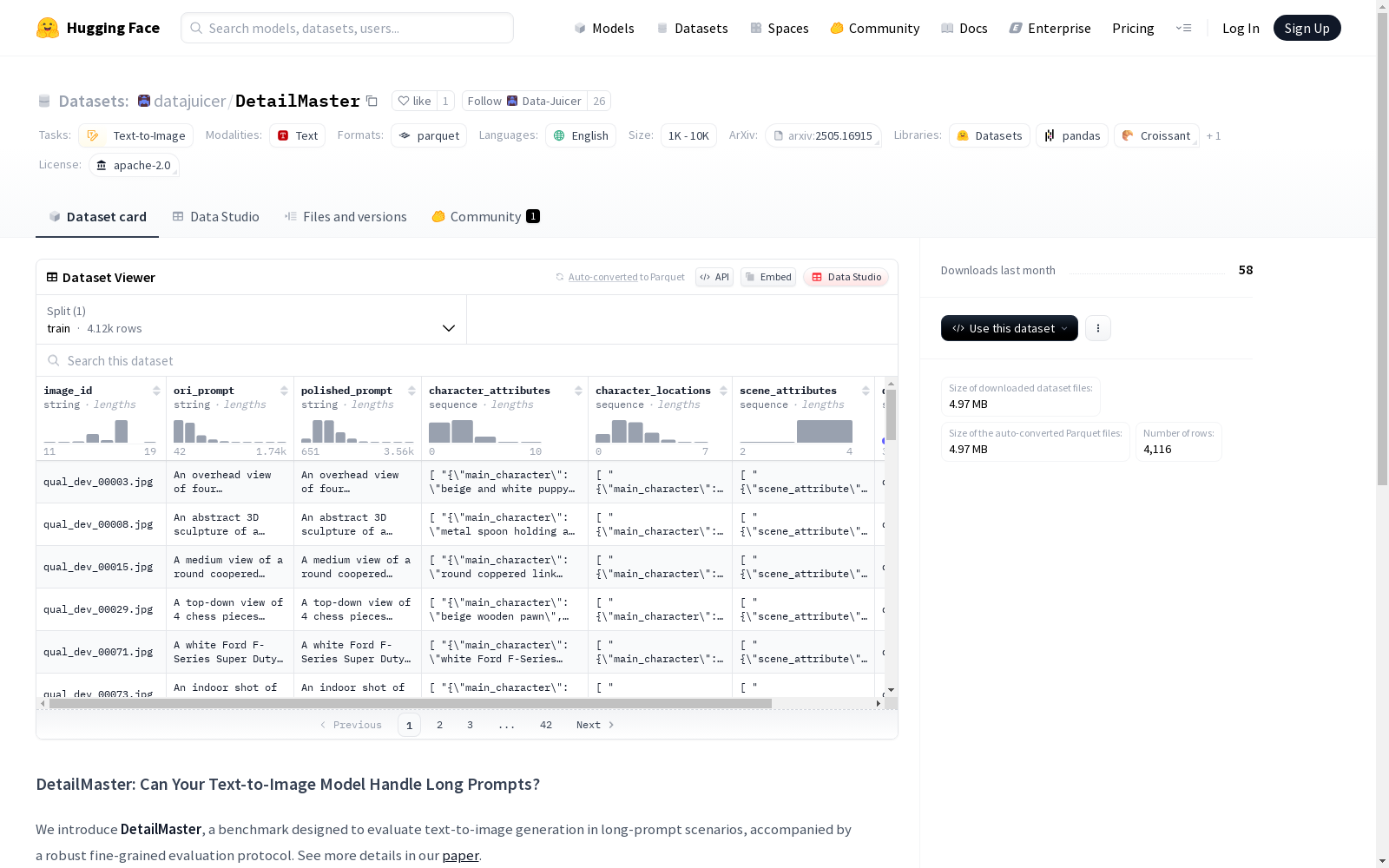Open Datasets in the top navigation
Viewport: 1389px width, 868px height.
pos(692,28)
